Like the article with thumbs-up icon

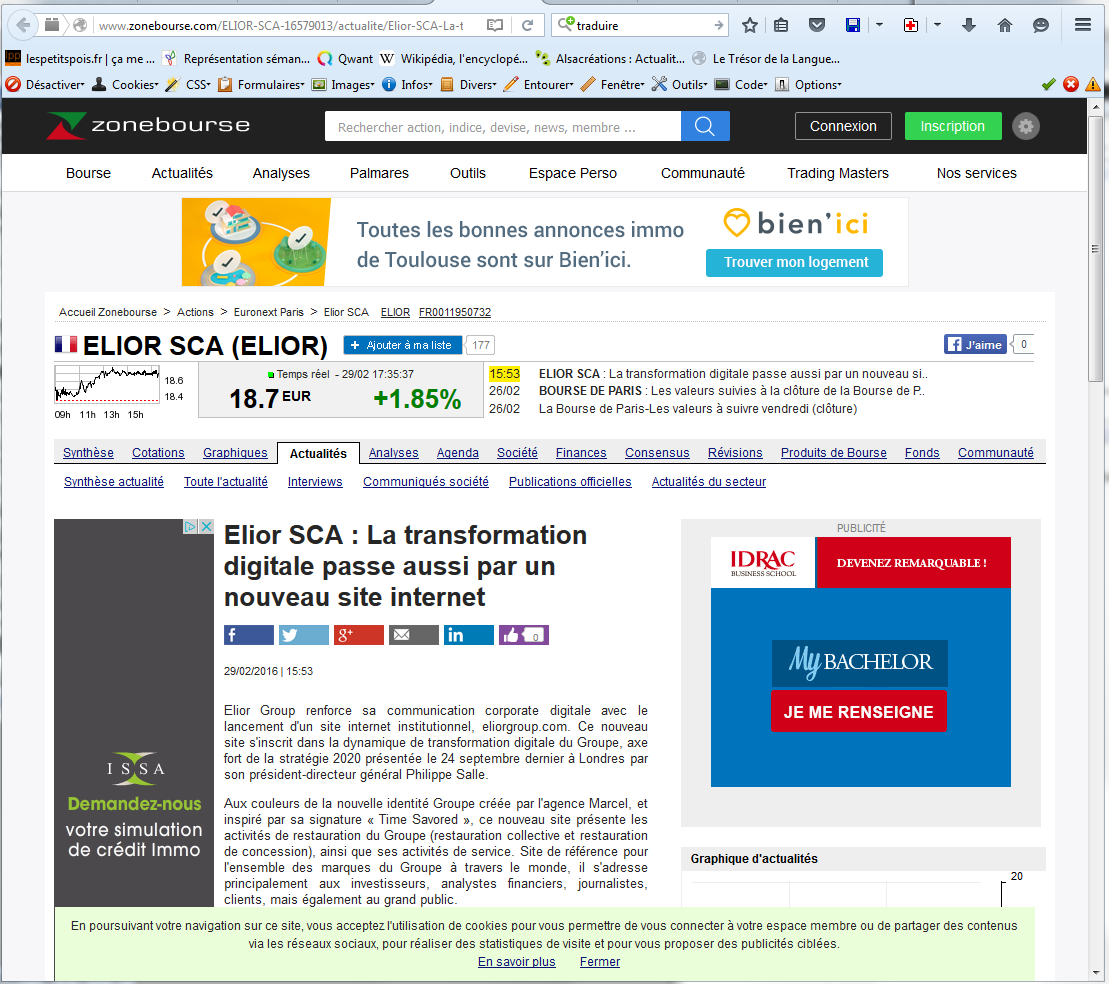tap(523, 635)
